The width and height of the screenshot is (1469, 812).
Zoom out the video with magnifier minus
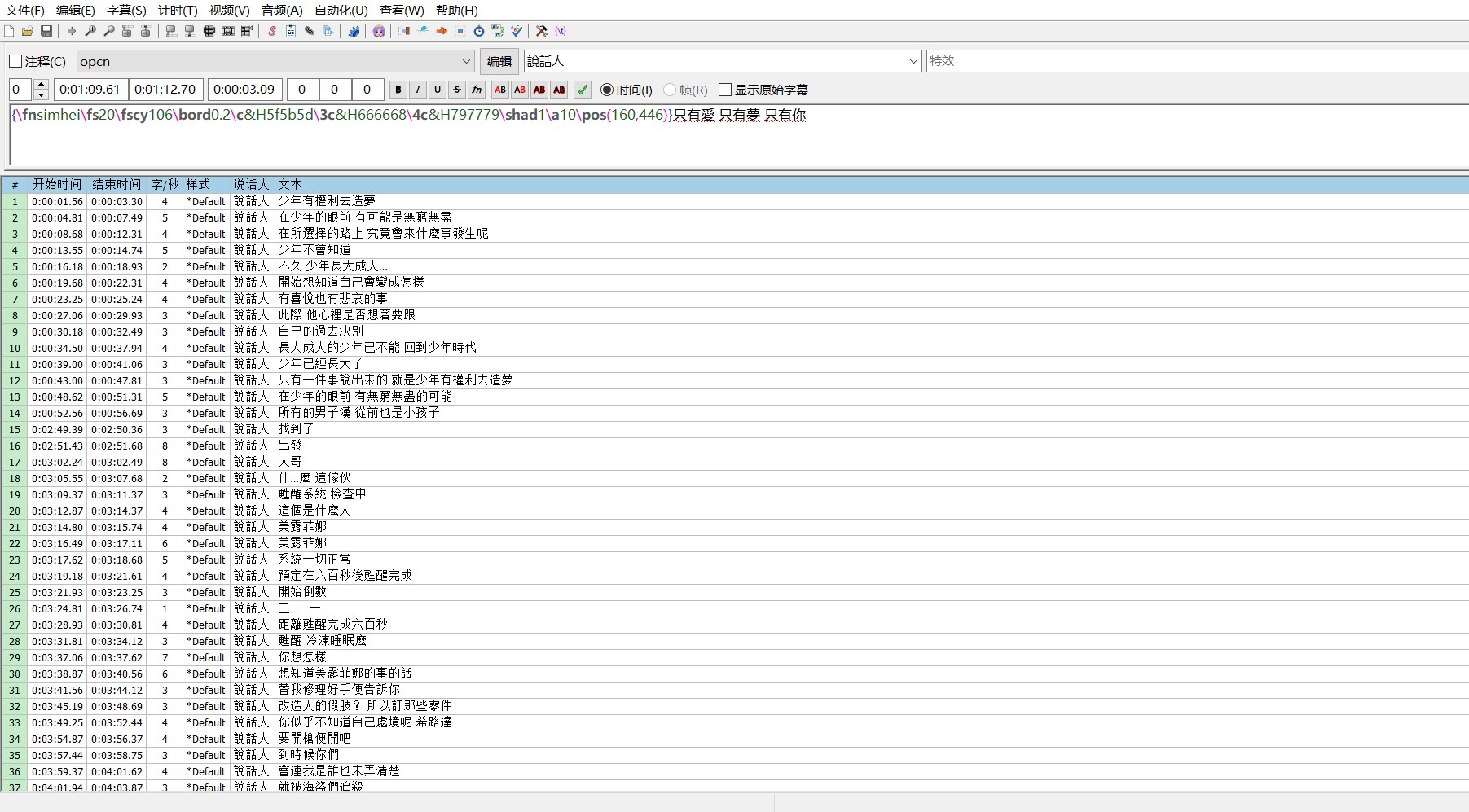[109, 31]
